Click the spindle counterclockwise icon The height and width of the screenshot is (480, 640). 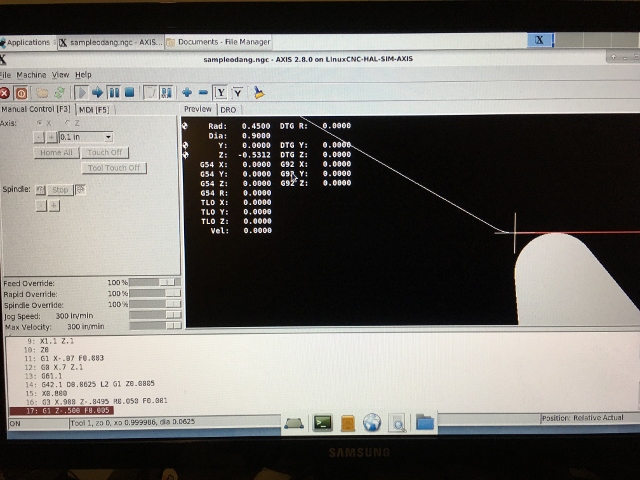point(40,190)
